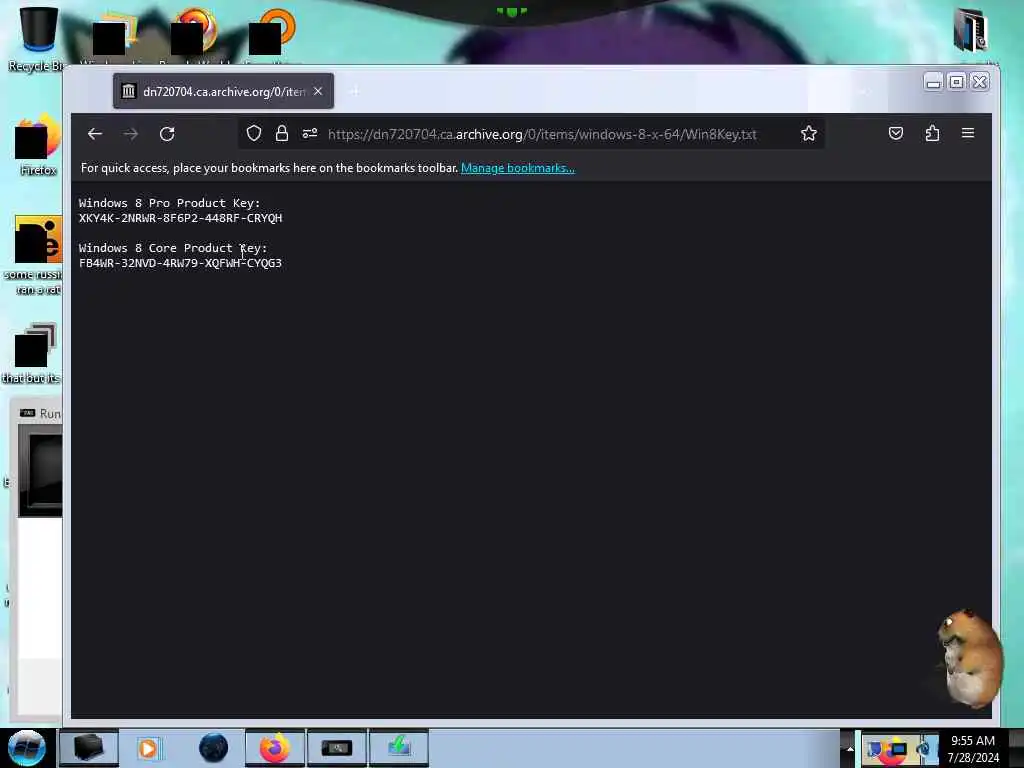Open the Extensions puzzle icon

(x=932, y=133)
